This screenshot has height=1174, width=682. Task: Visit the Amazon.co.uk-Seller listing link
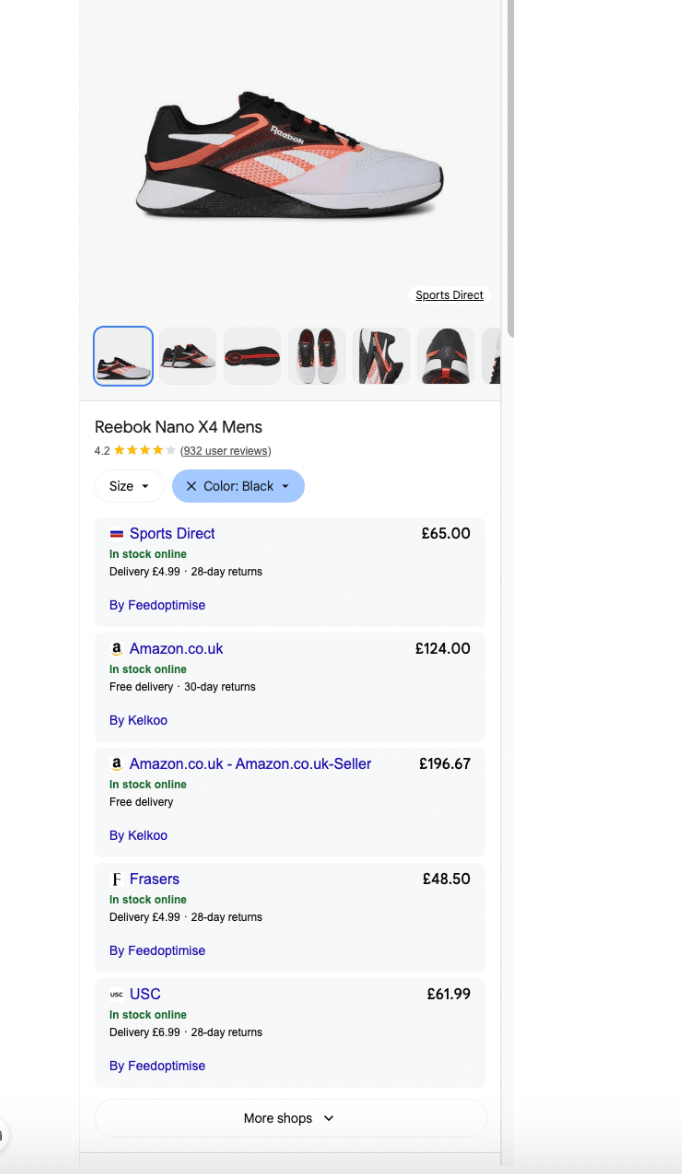pos(250,764)
